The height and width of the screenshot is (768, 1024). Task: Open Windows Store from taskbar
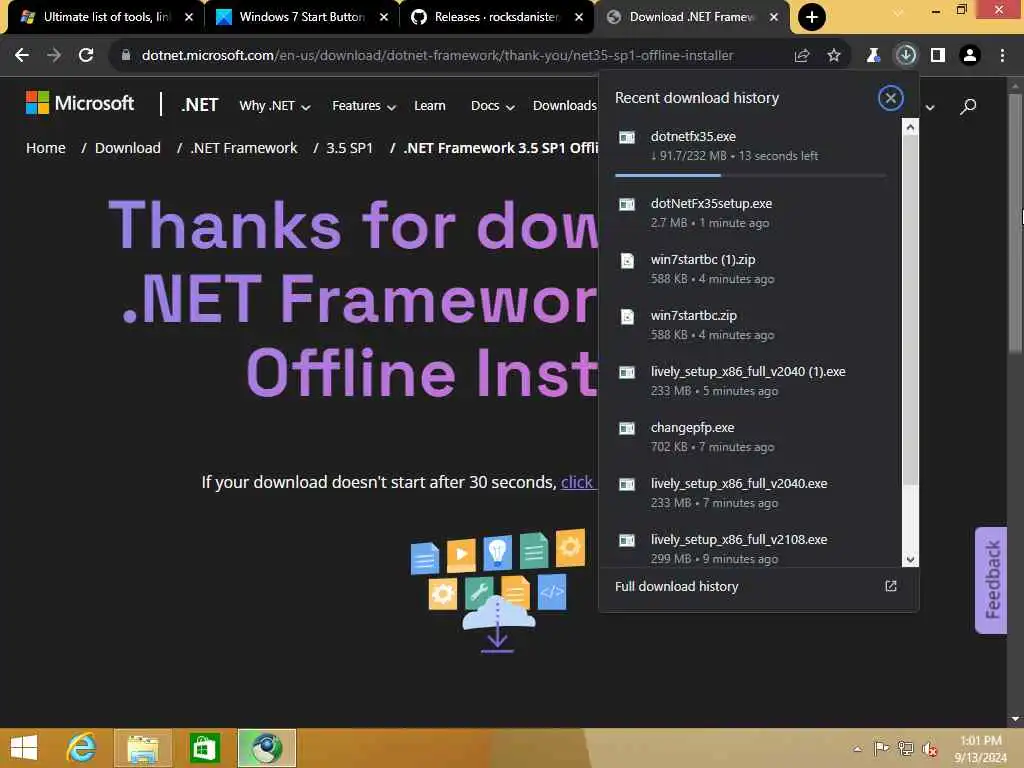click(204, 748)
